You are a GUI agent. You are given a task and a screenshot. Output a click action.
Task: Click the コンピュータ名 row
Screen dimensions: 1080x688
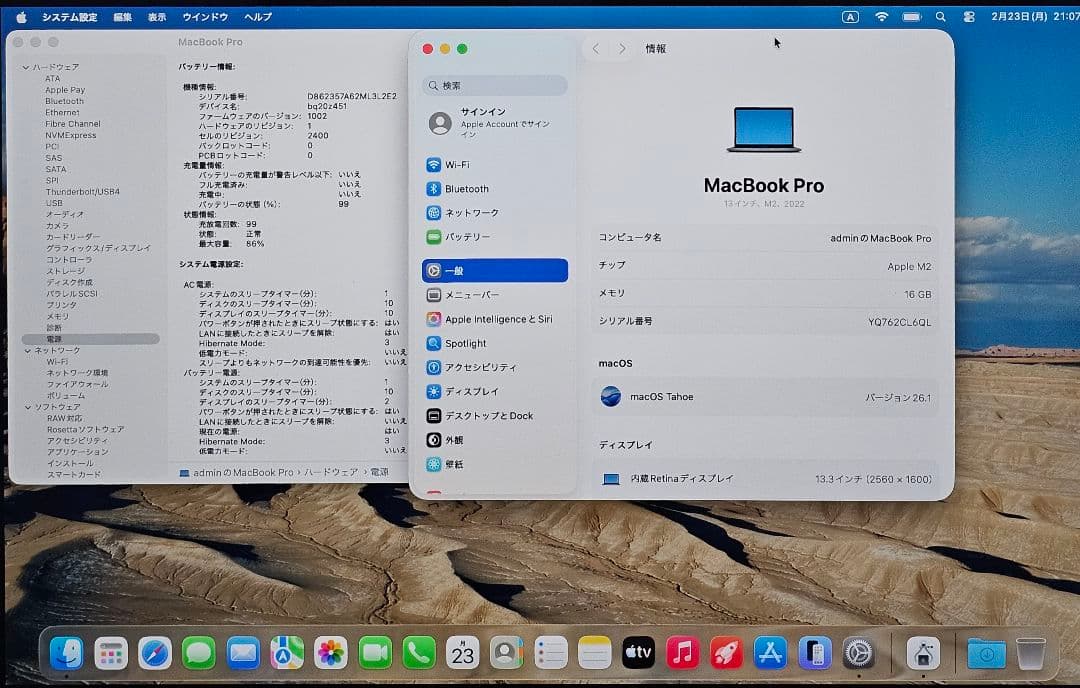765,238
